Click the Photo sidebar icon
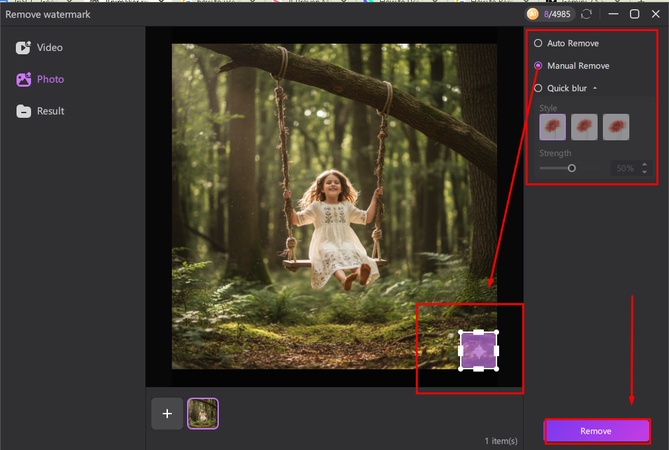Viewport: 669px width, 450px height. pos(23,79)
